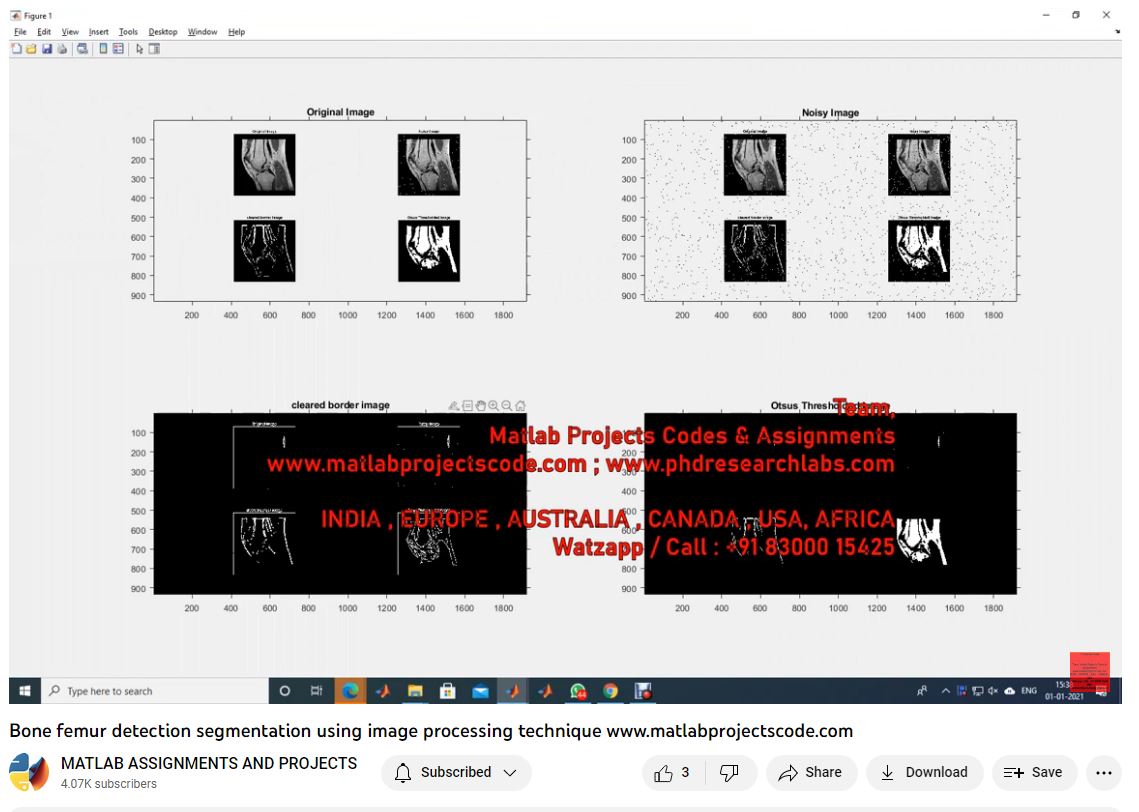
Task: Click the restore view home icon
Action: (520, 406)
